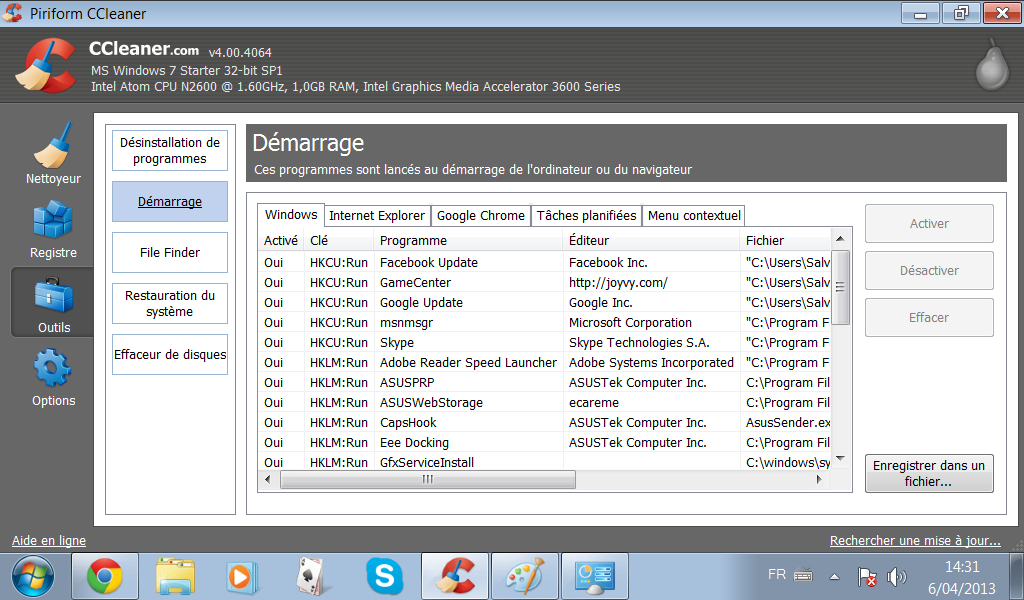
Task: Open Paint from the taskbar
Action: point(525,576)
